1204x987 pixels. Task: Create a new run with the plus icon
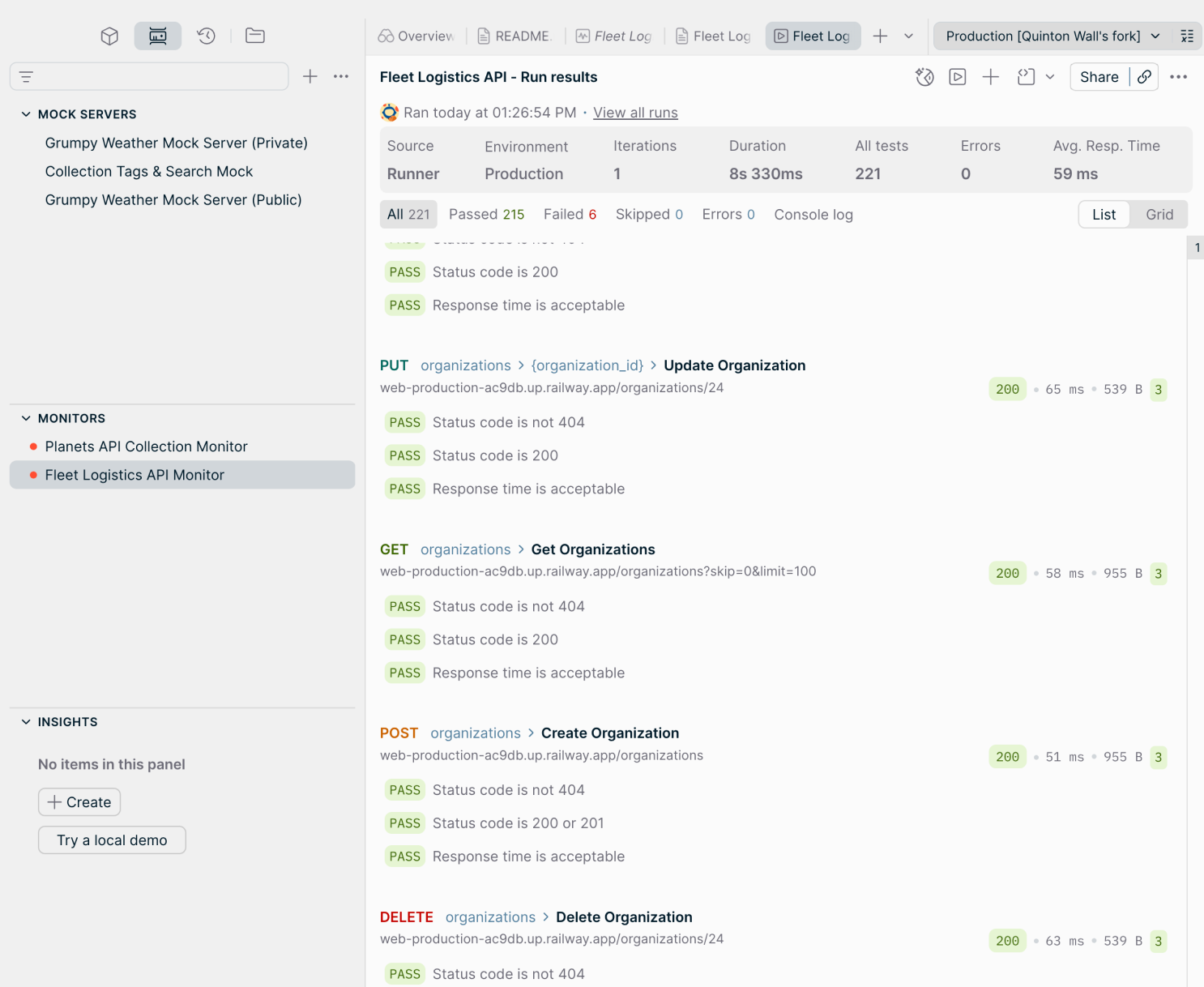pos(990,77)
